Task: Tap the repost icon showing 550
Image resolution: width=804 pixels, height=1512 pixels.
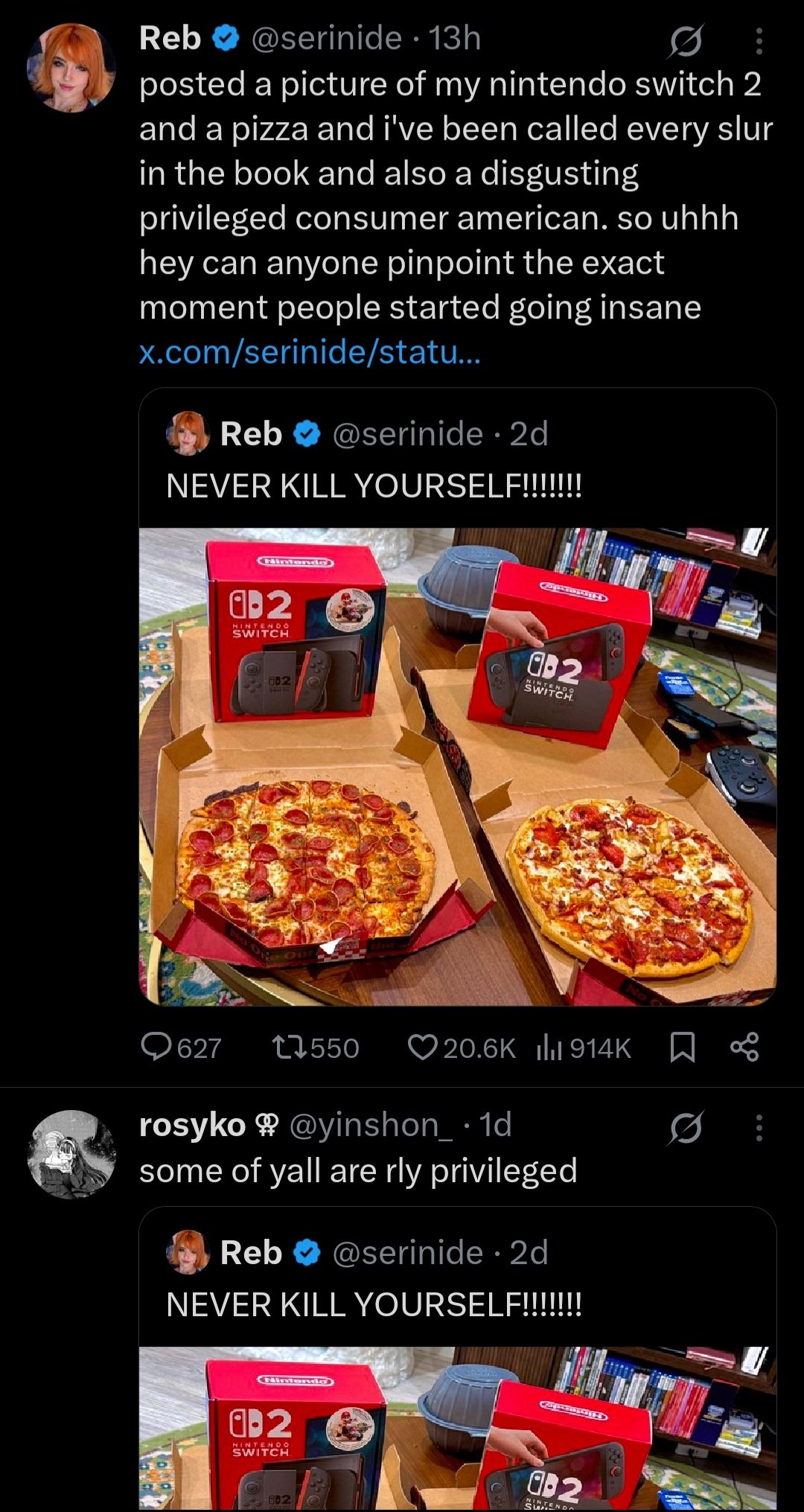Action: pyautogui.click(x=288, y=1048)
